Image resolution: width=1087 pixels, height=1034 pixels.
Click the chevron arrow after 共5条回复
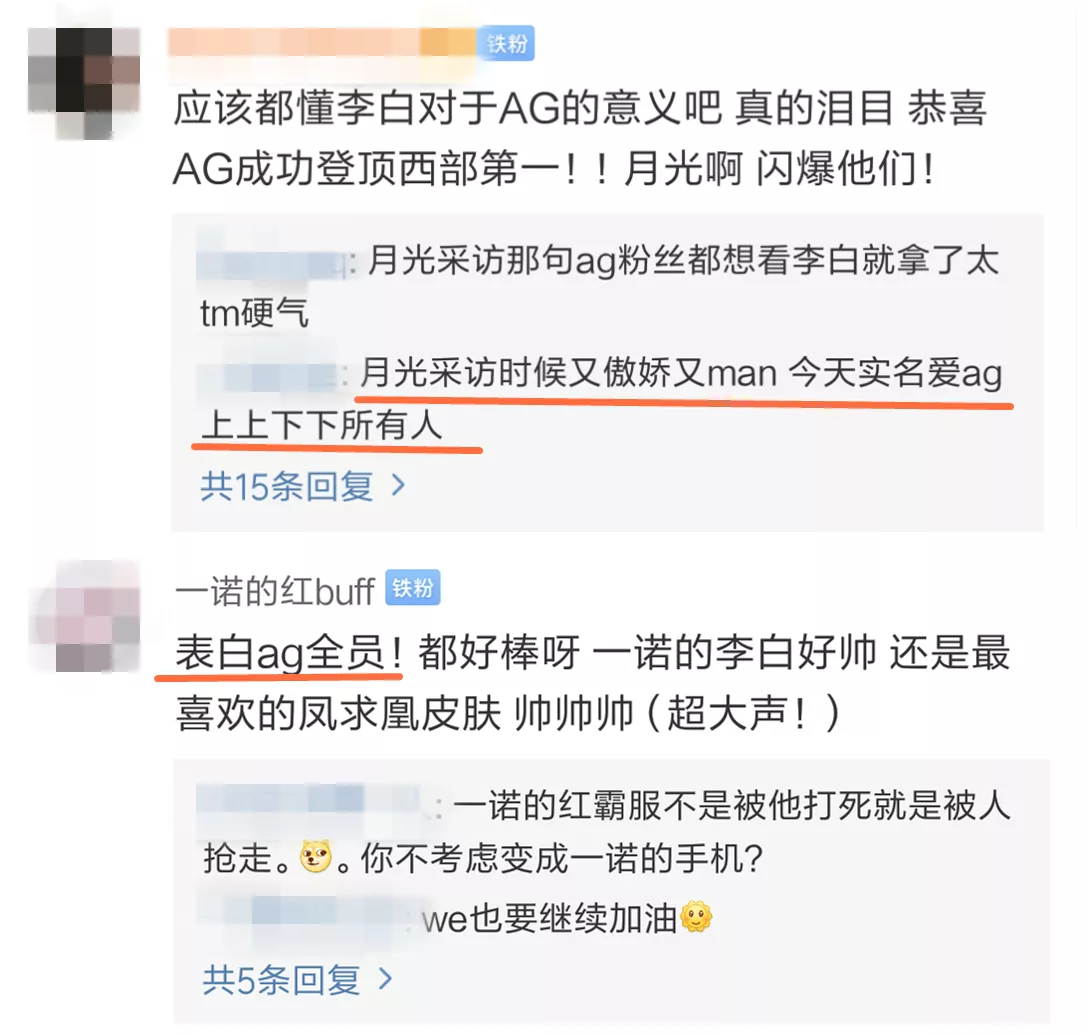pos(385,979)
